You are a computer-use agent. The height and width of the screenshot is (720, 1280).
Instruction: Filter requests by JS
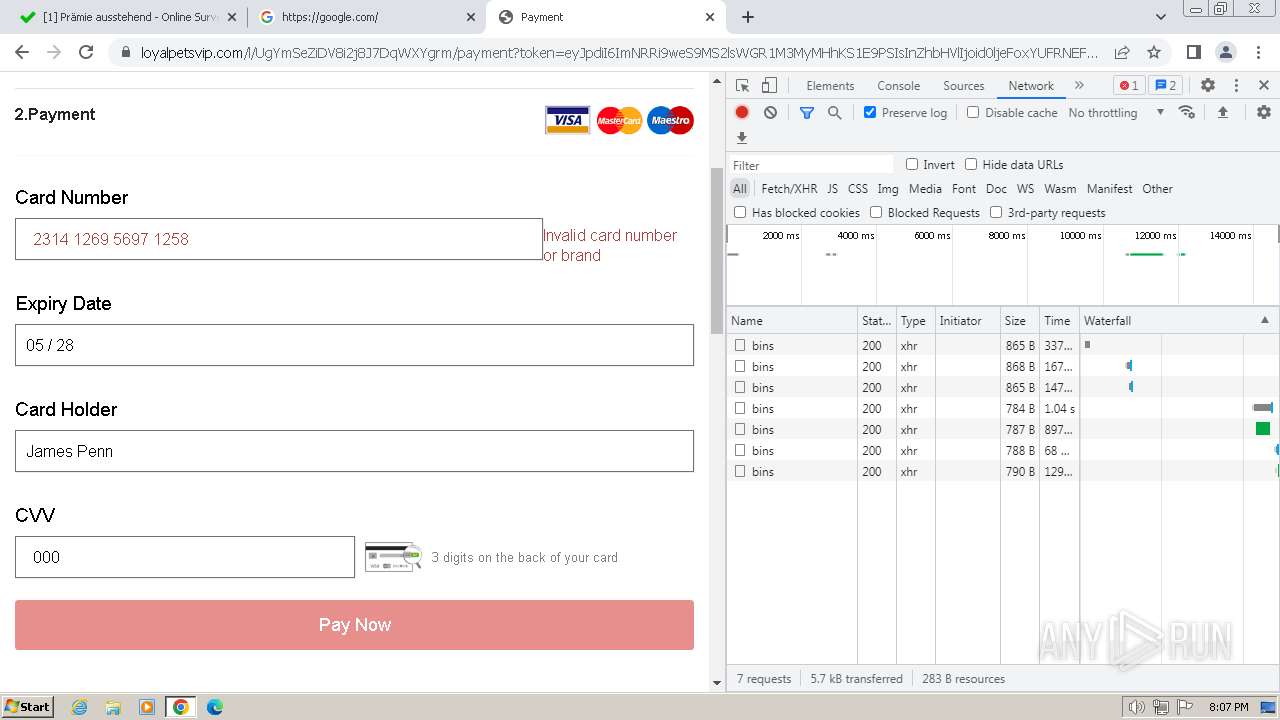tap(832, 188)
